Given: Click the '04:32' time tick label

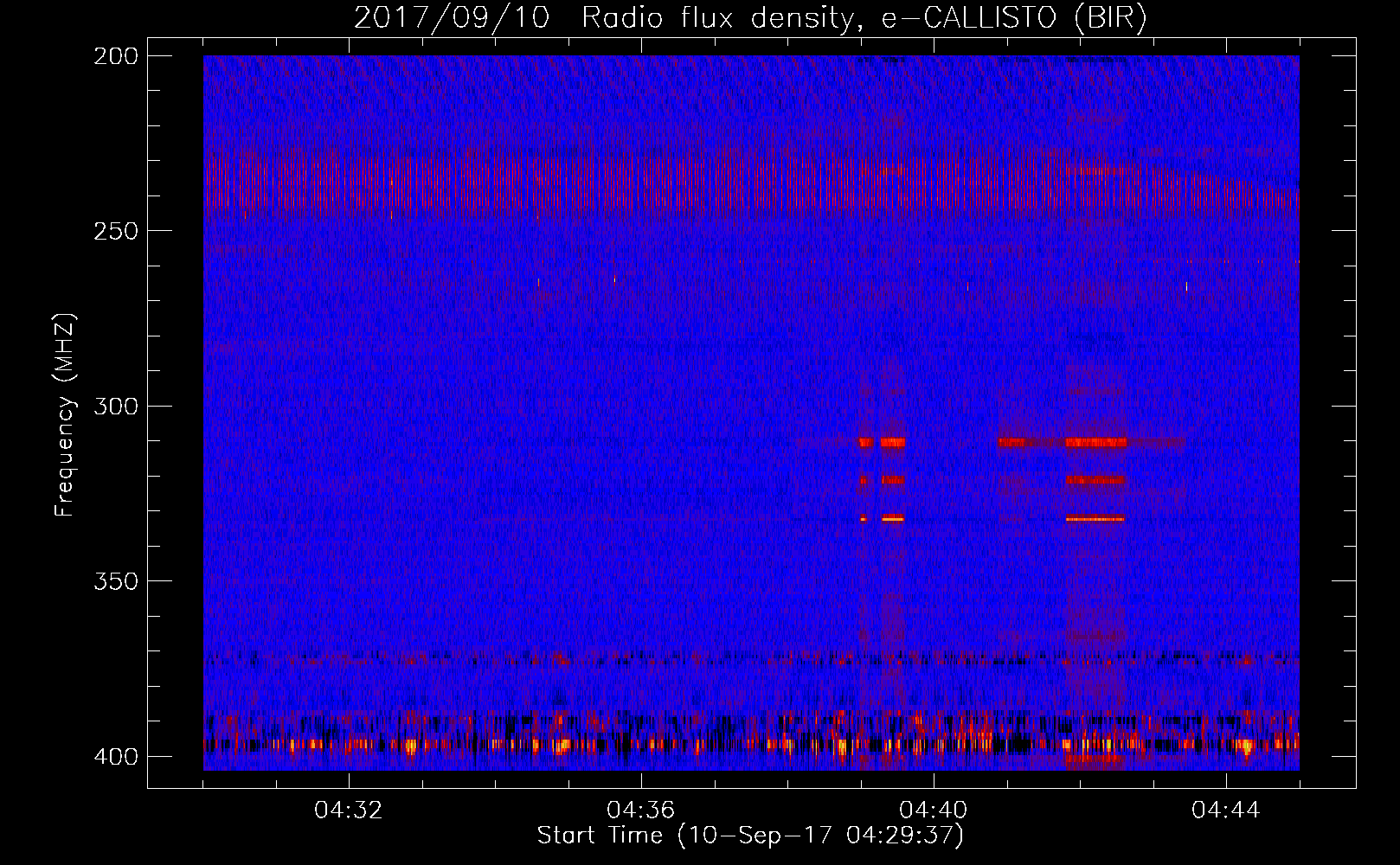Looking at the screenshot, I should click(x=349, y=811).
